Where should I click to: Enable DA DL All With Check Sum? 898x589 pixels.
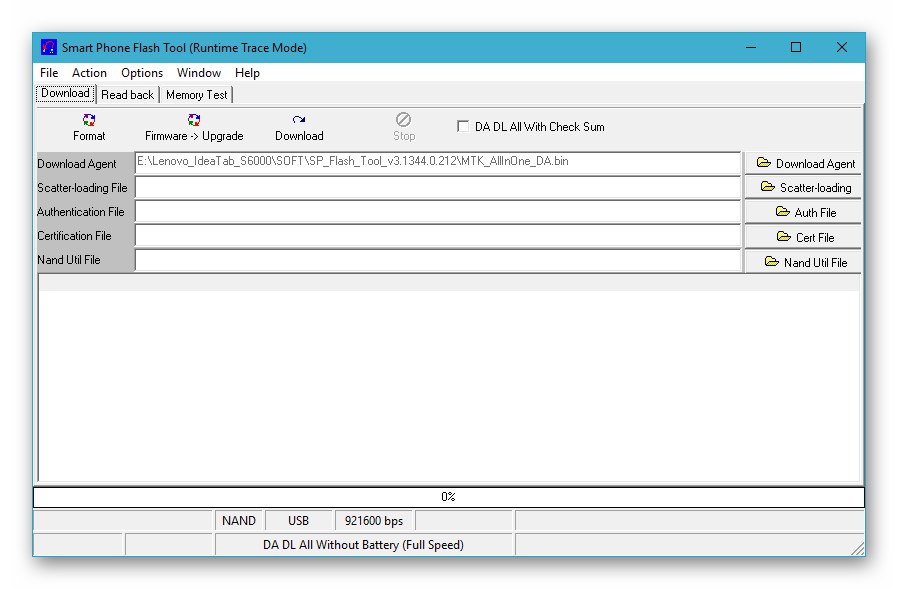(x=463, y=126)
